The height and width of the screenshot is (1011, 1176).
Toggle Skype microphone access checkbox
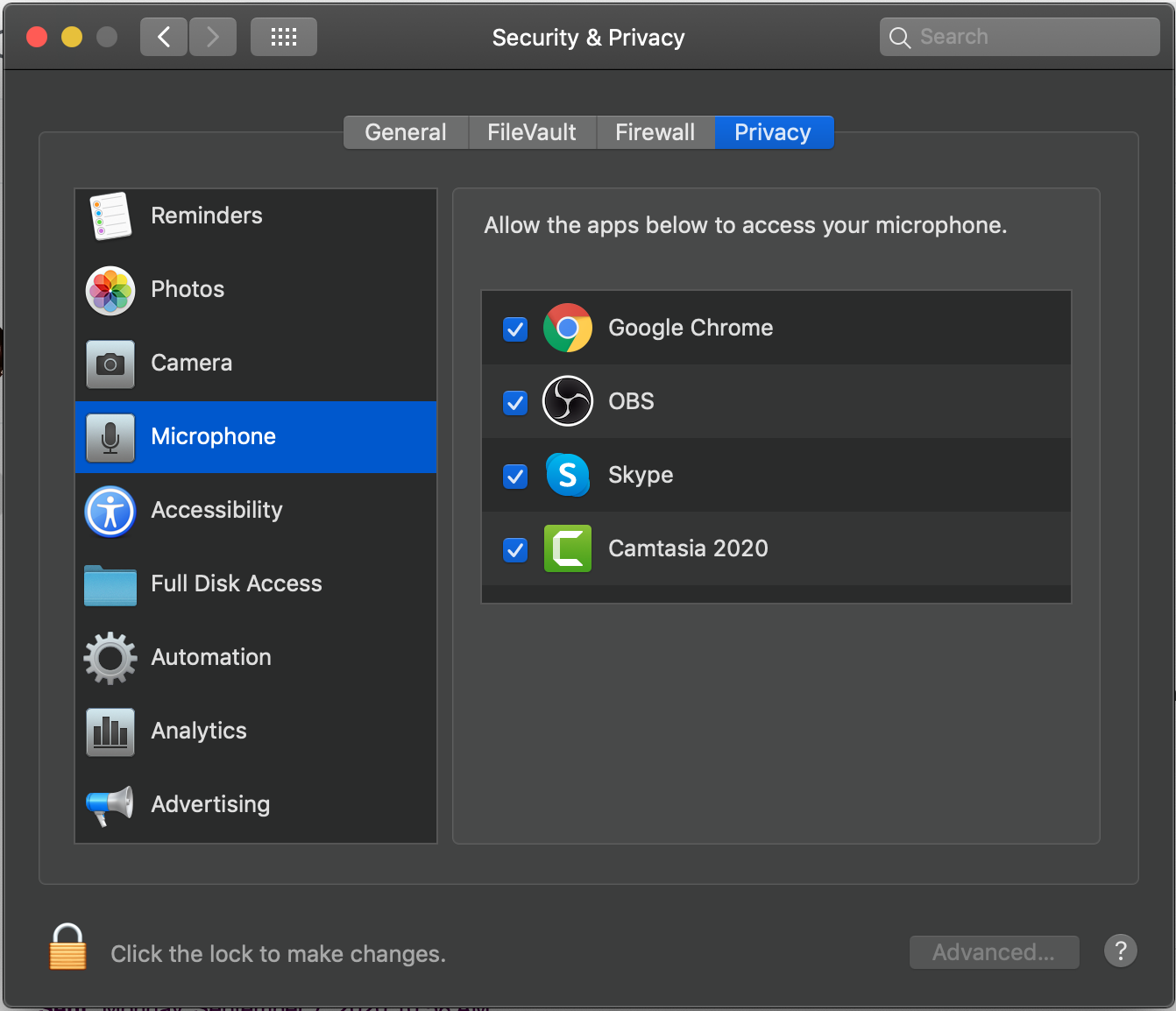[x=515, y=477]
